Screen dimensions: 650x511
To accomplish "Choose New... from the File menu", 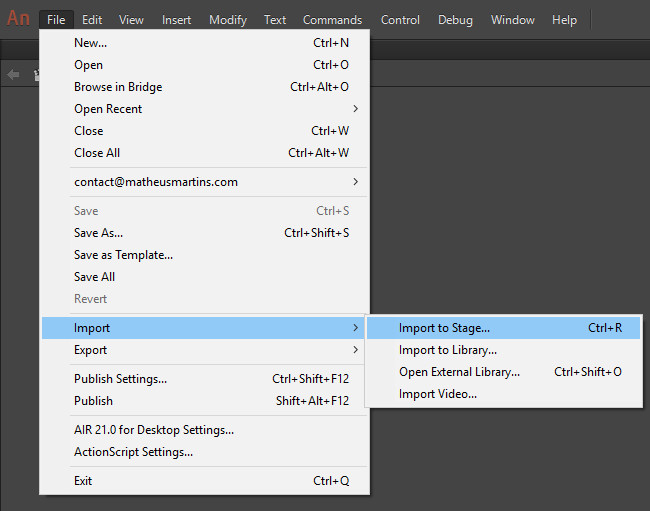I will click(206, 43).
